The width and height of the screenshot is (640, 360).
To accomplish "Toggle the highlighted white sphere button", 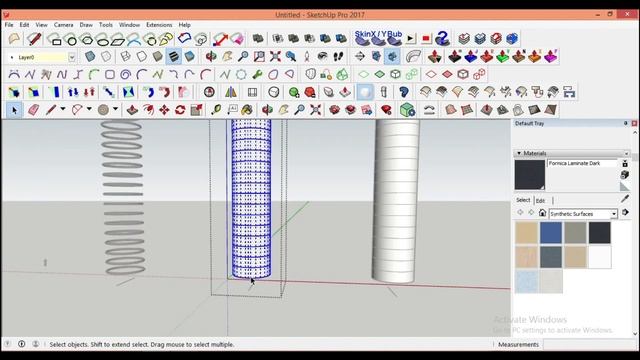I will [365, 92].
